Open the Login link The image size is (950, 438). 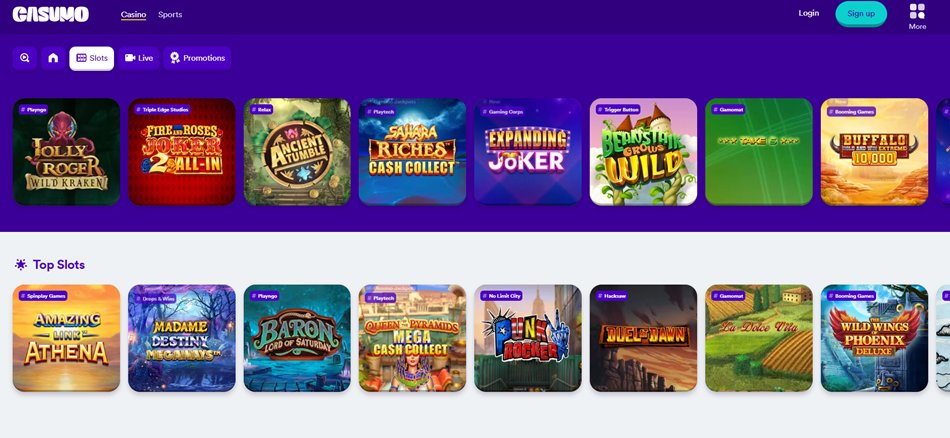(809, 13)
